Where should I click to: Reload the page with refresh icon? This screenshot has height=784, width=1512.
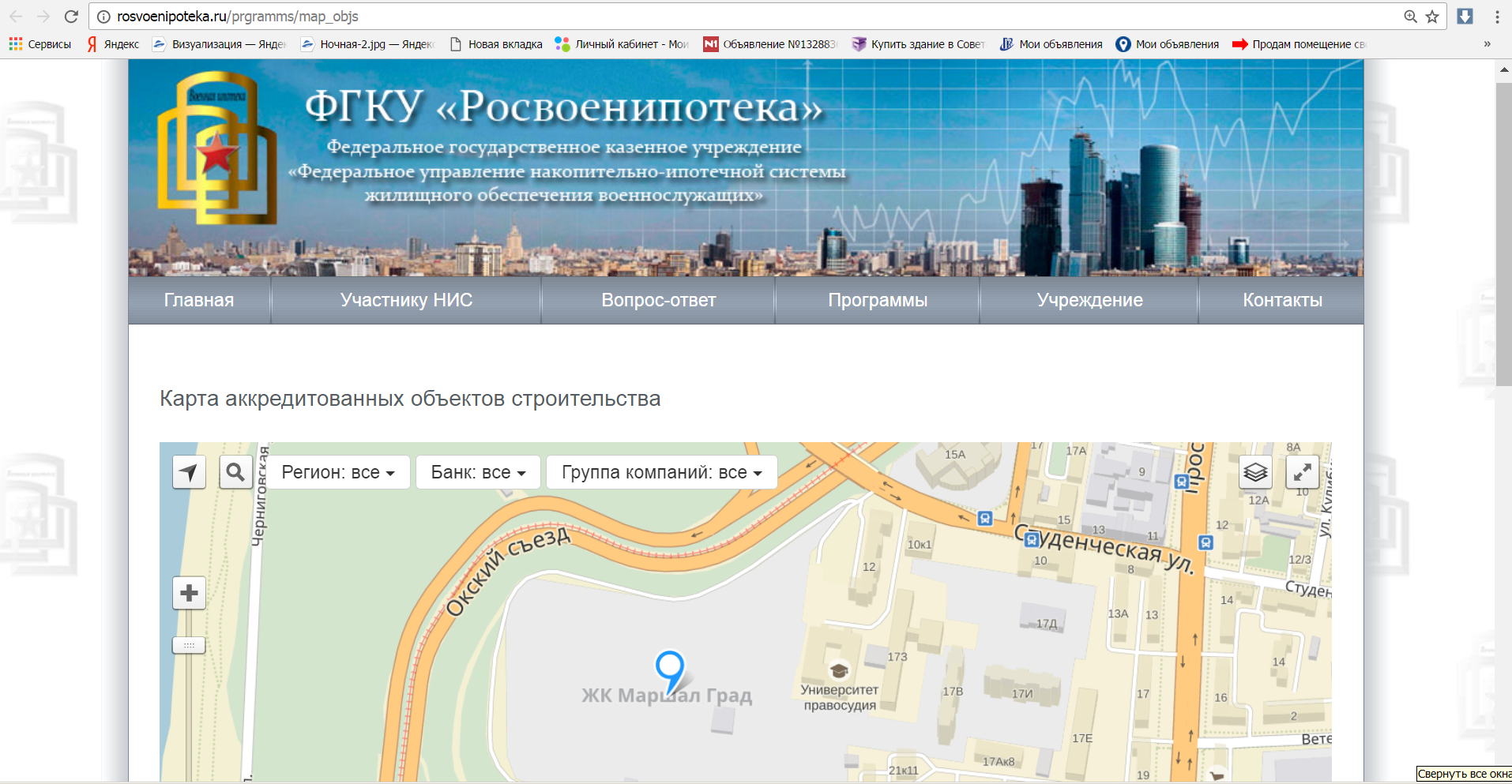[71, 17]
